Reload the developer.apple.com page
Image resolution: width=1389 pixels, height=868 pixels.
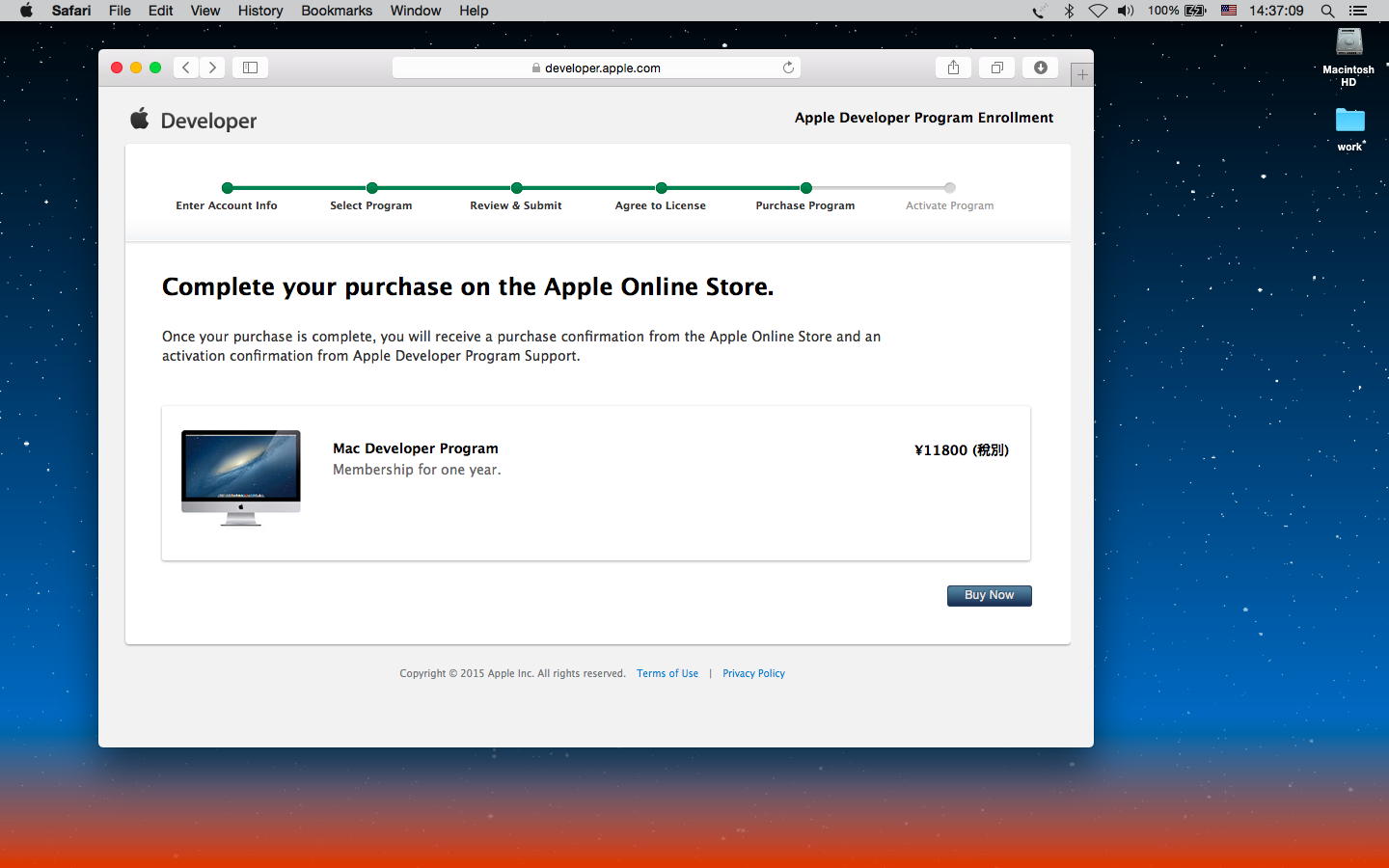[788, 68]
